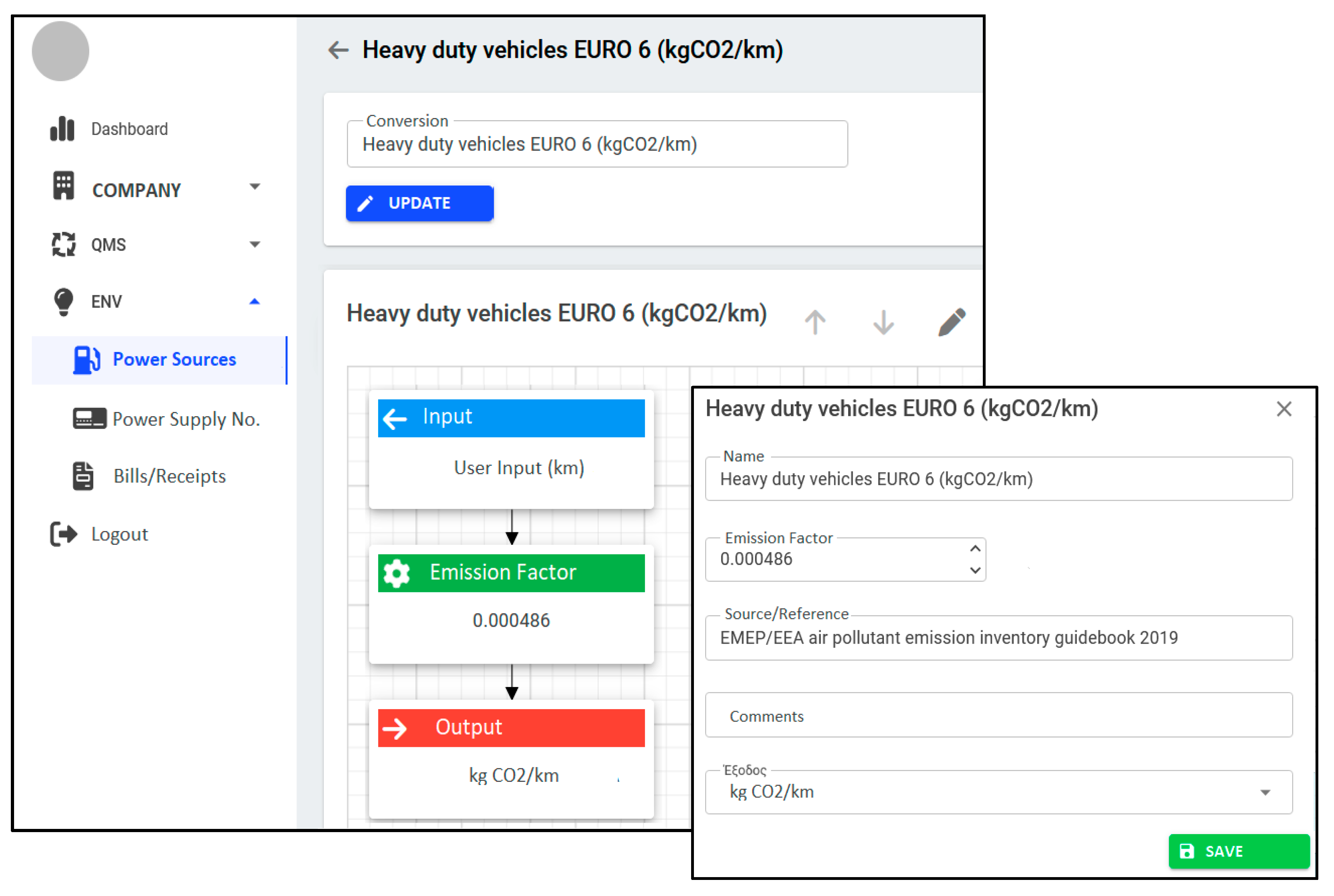Image resolution: width=1334 pixels, height=896 pixels.
Task: Open Bills/Receipts from the sidebar
Action: [169, 476]
